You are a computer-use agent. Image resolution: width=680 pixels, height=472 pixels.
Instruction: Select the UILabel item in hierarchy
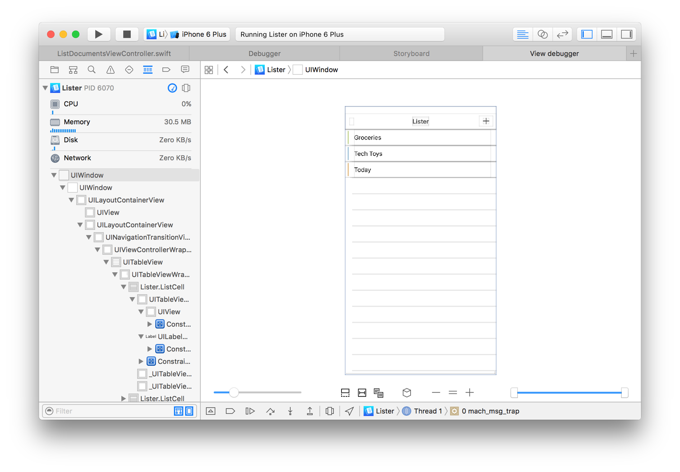(x=167, y=337)
